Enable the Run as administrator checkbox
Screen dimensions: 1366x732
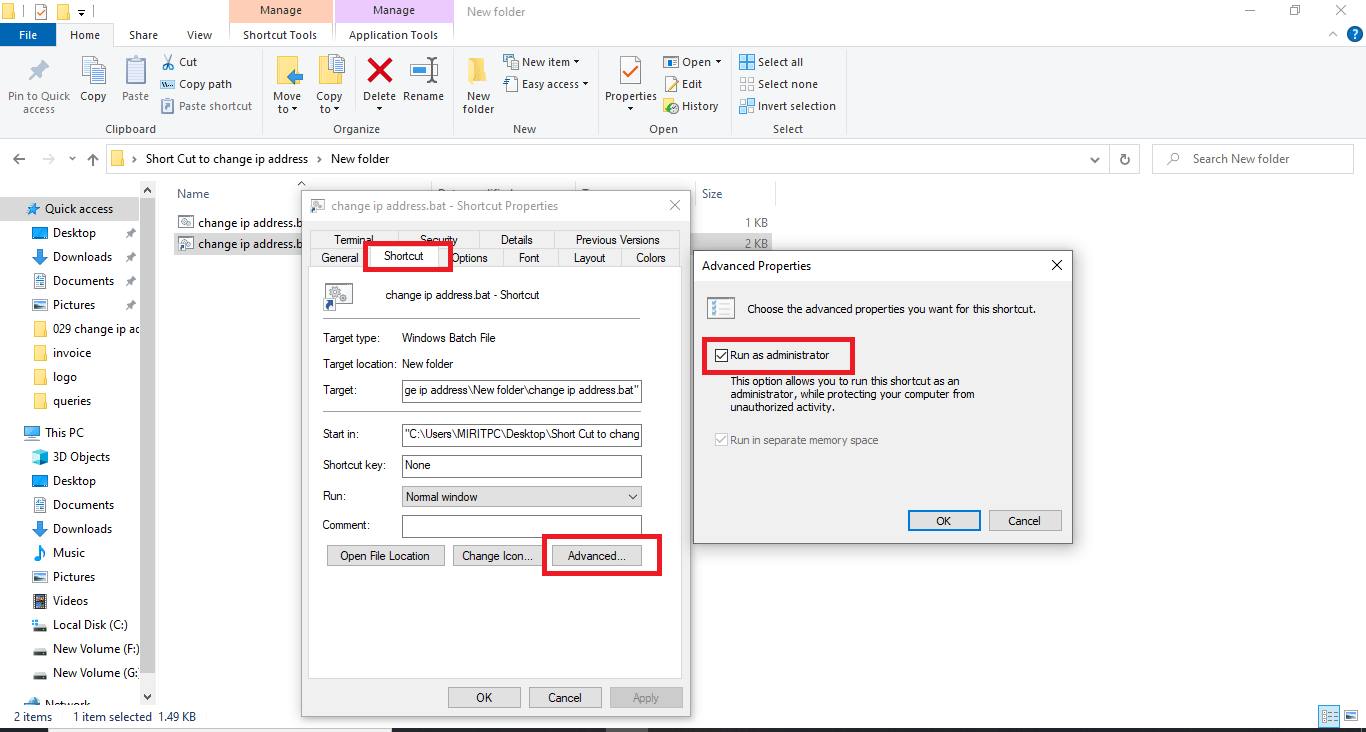(x=721, y=355)
